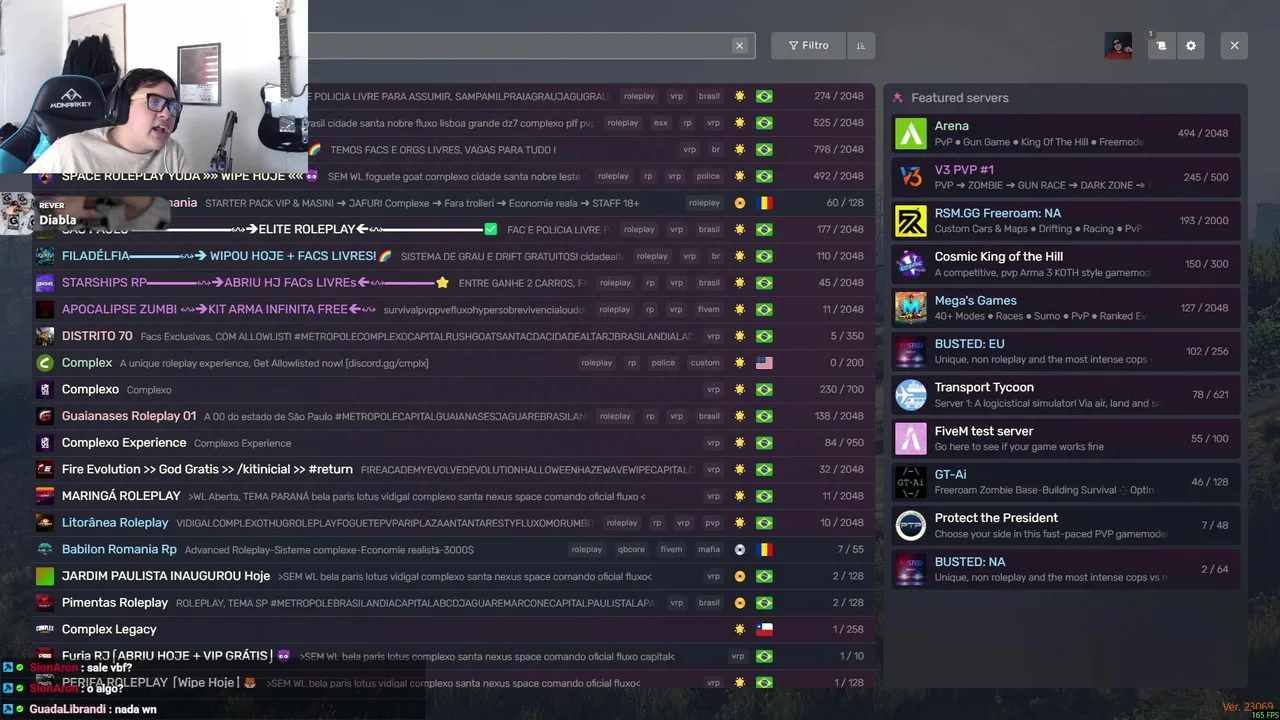Open Complexo Experience server
1280x720 pixels.
click(x=453, y=443)
